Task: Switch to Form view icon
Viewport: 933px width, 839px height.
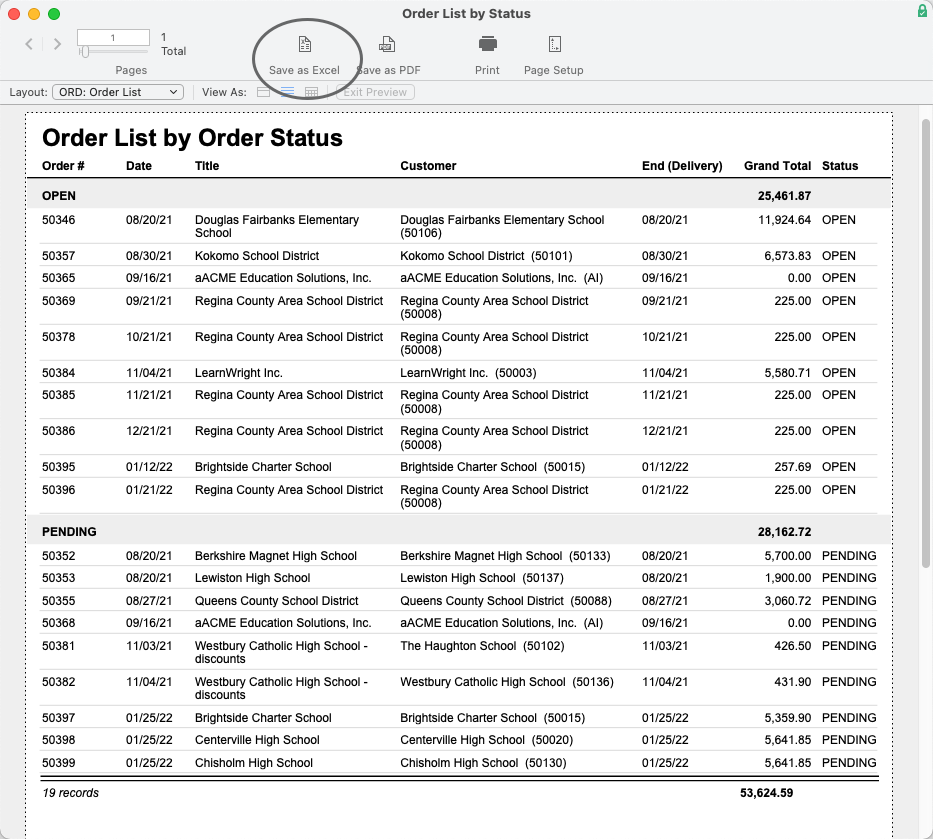Action: point(263,92)
